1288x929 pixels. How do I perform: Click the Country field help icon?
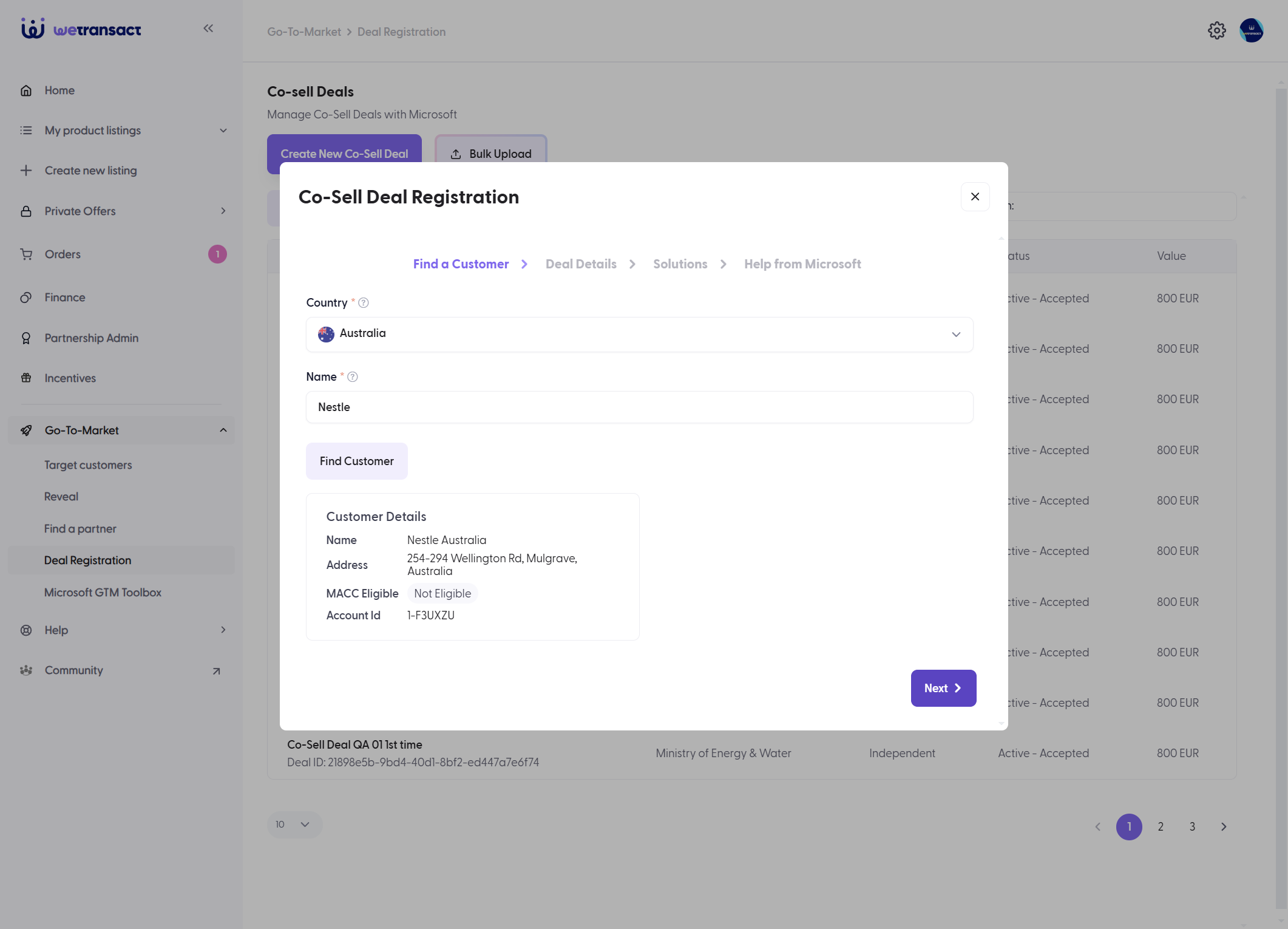coord(364,303)
